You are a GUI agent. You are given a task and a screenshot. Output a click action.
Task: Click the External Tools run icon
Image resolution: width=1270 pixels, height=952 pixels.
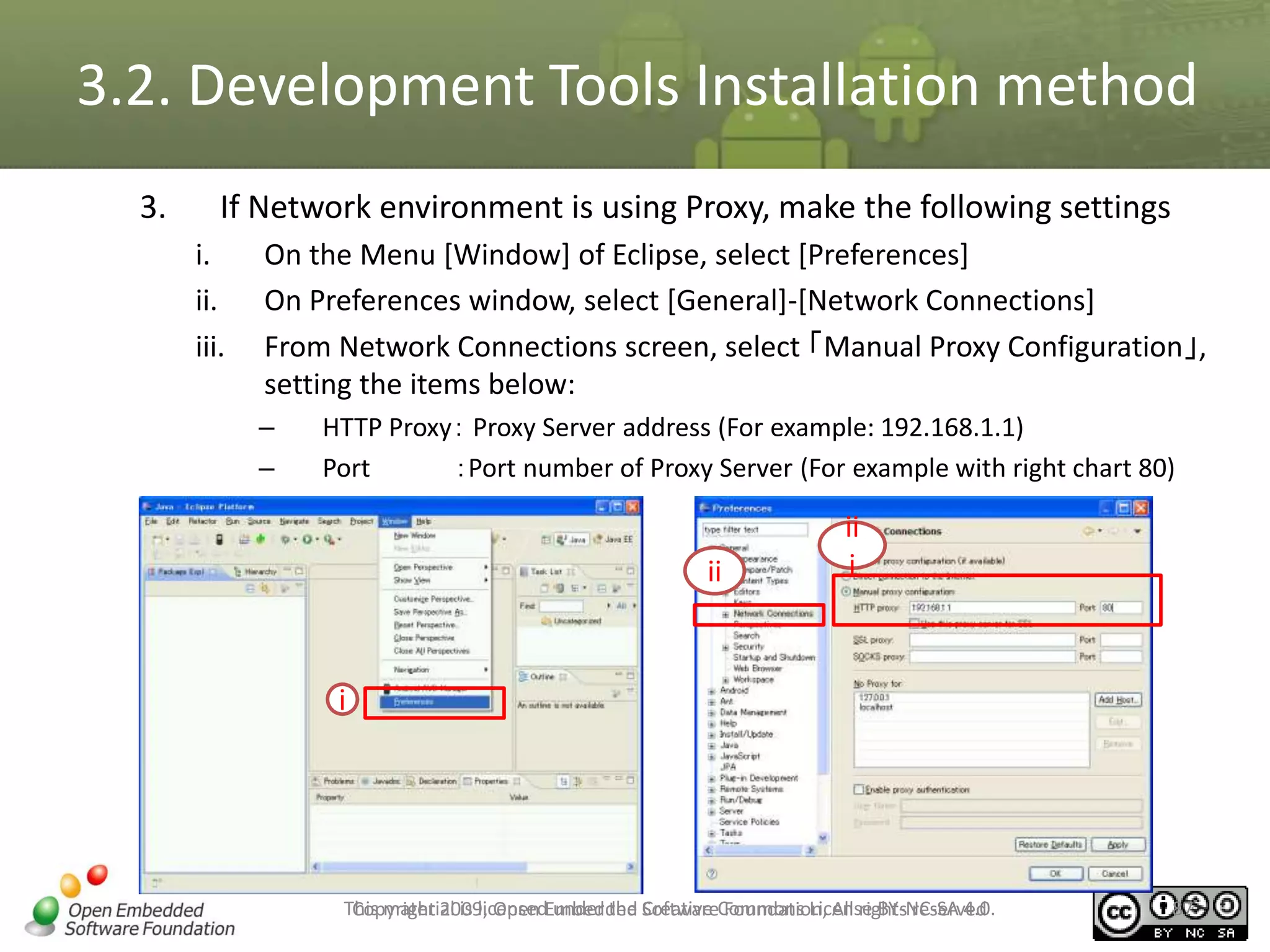click(329, 539)
